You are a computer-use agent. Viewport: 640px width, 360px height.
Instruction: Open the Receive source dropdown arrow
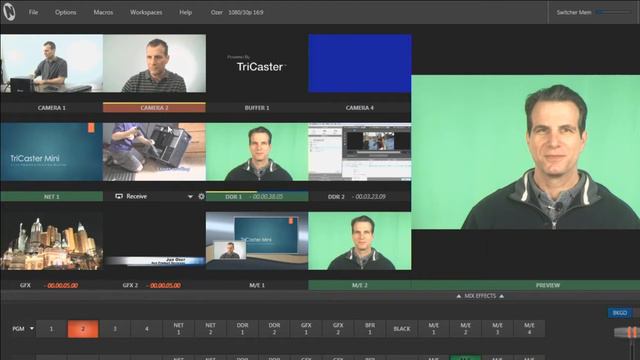[190, 197]
